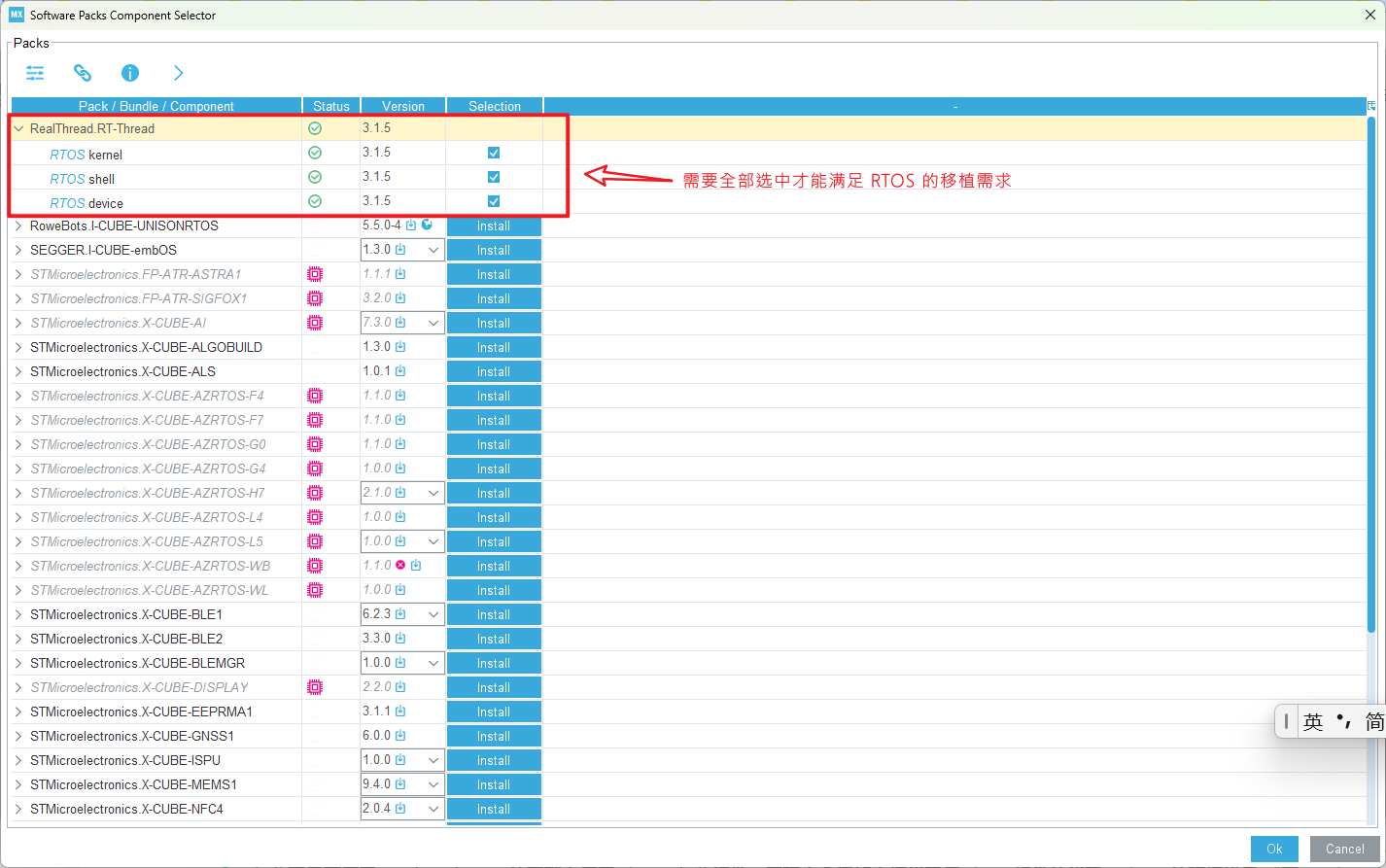The height and width of the screenshot is (868, 1386).
Task: Click the Version column header
Action: point(403,106)
